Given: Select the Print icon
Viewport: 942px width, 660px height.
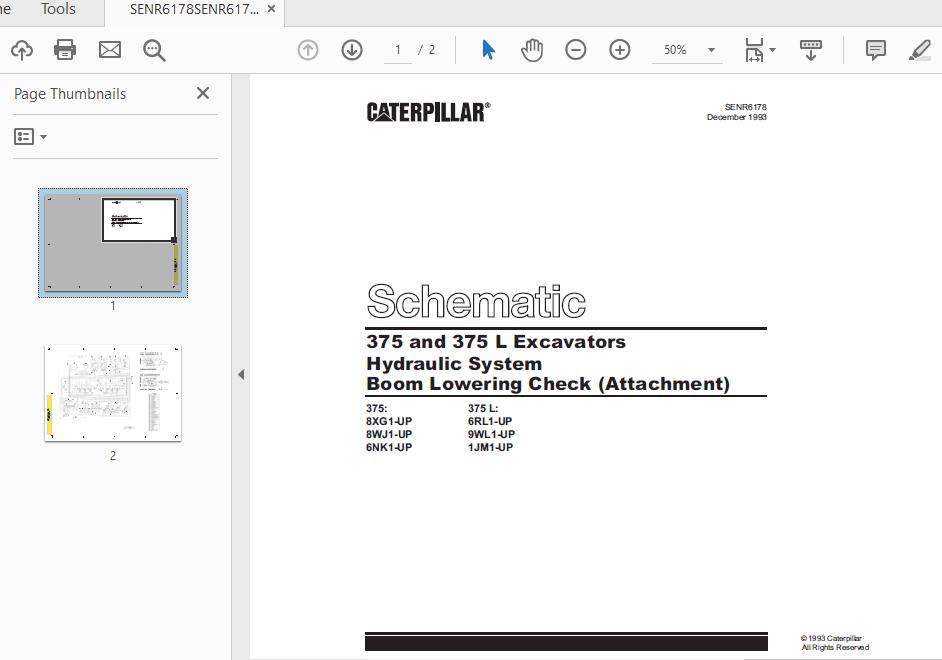Looking at the screenshot, I should click(63, 49).
